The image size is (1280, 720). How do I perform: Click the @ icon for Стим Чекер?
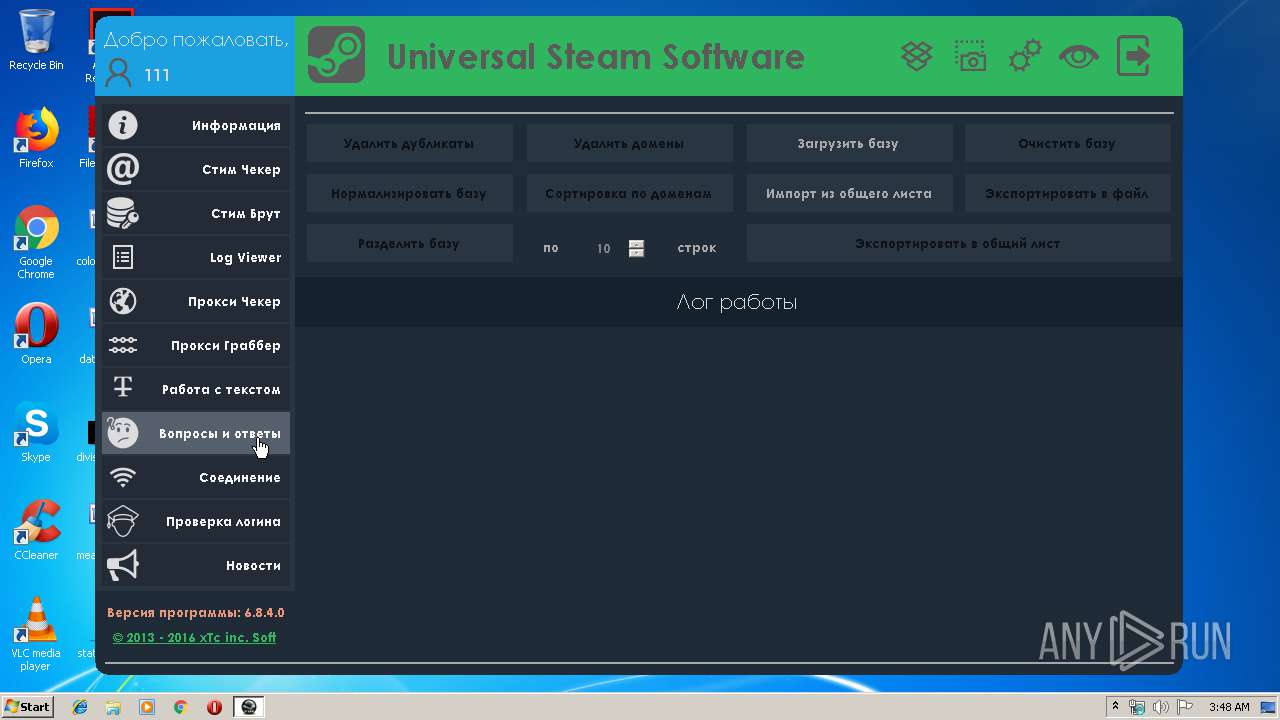coord(123,169)
